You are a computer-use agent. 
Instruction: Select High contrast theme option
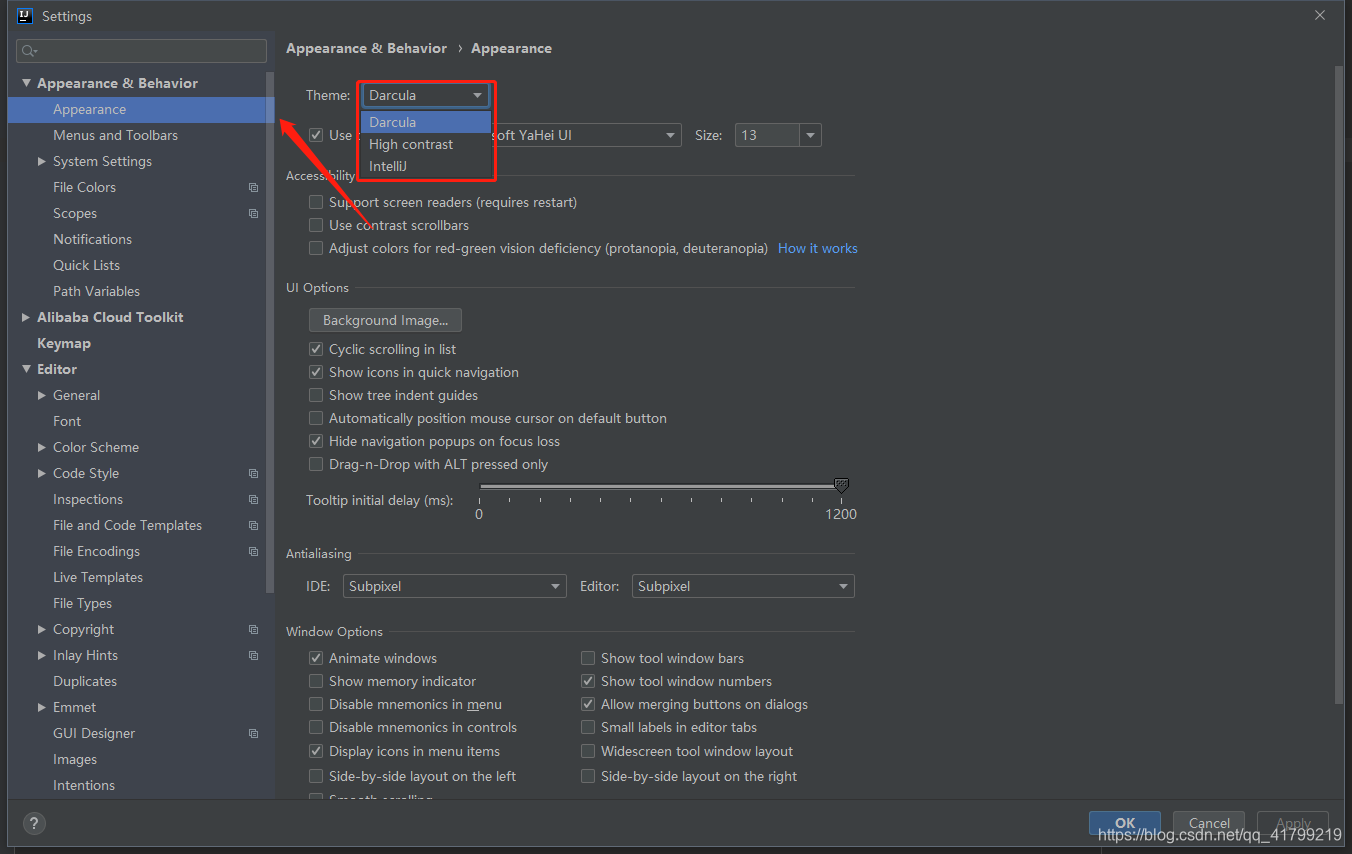tap(426, 144)
